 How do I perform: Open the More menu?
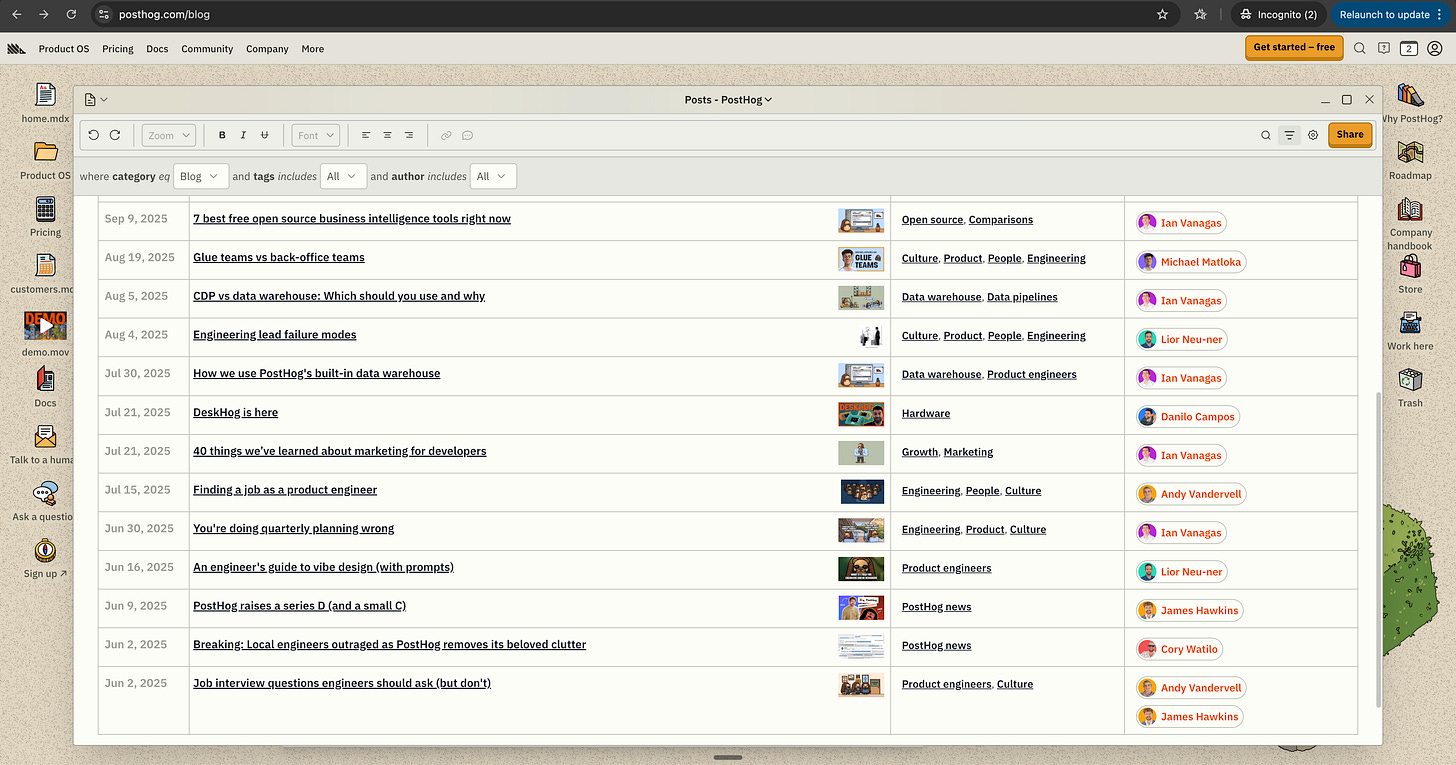pyautogui.click(x=313, y=48)
